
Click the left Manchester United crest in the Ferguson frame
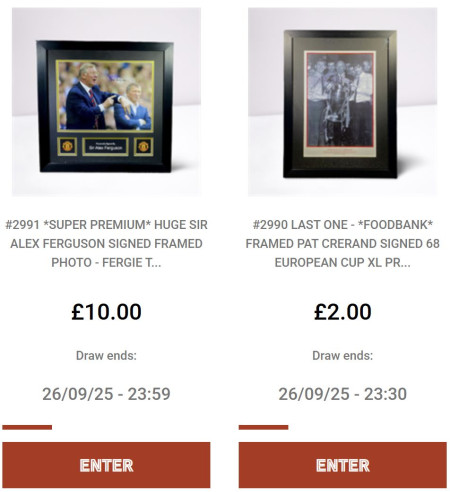[67, 146]
